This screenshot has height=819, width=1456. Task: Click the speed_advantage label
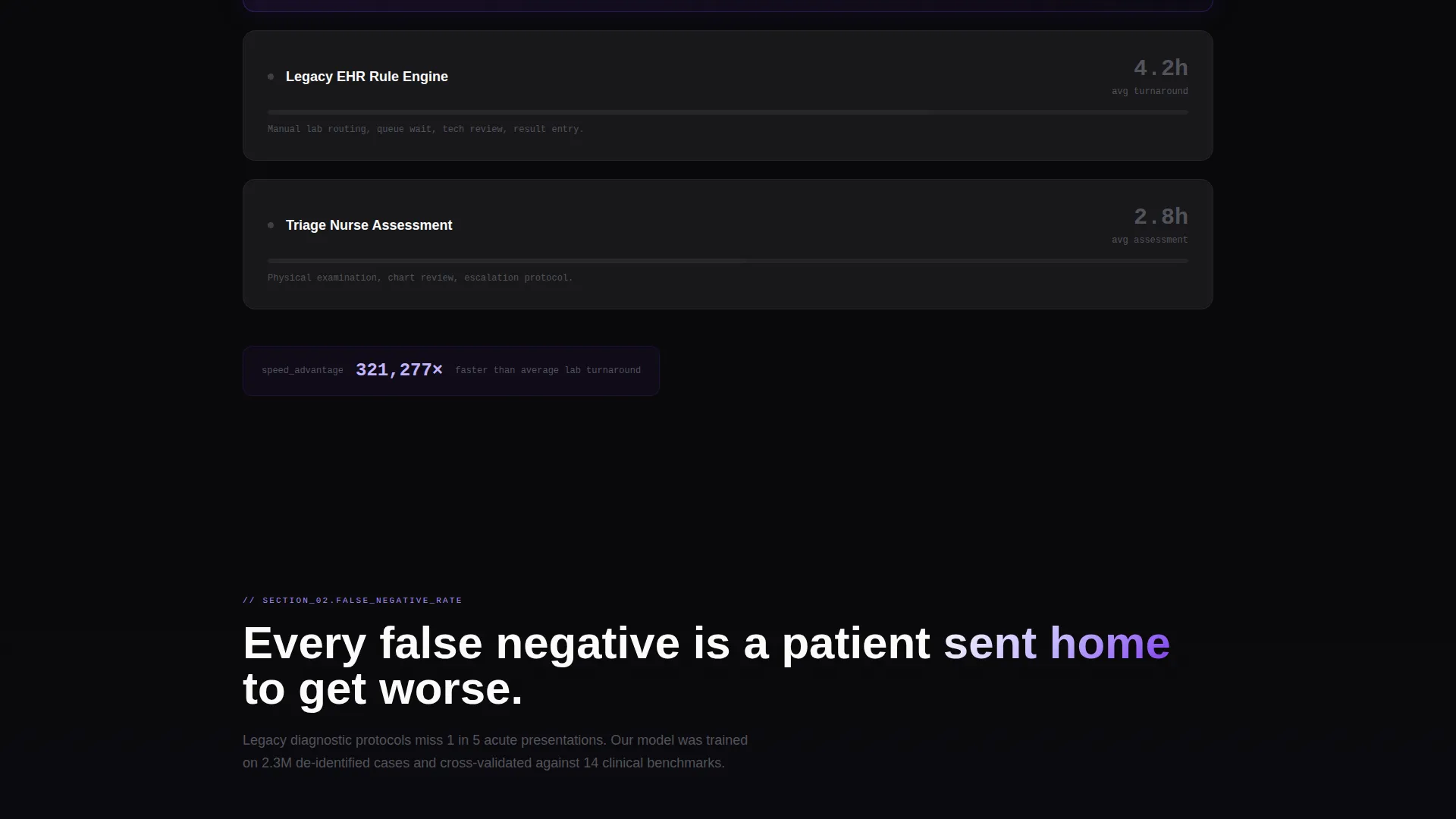click(x=303, y=370)
